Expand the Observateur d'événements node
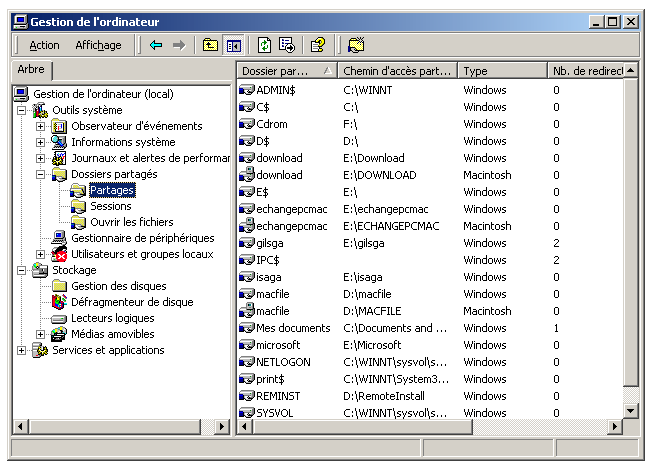 coord(41,126)
